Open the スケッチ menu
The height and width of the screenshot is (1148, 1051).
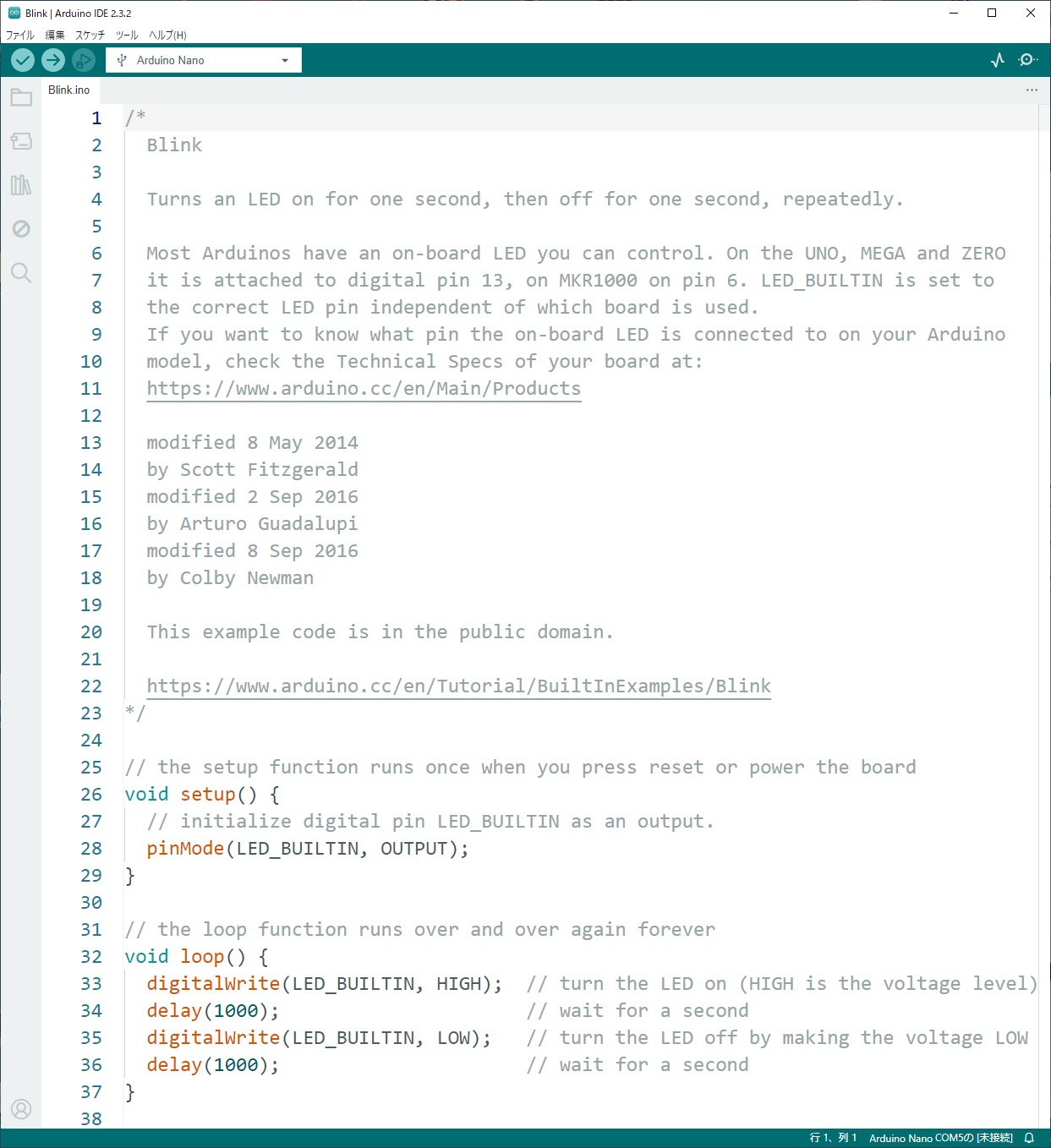coord(90,35)
